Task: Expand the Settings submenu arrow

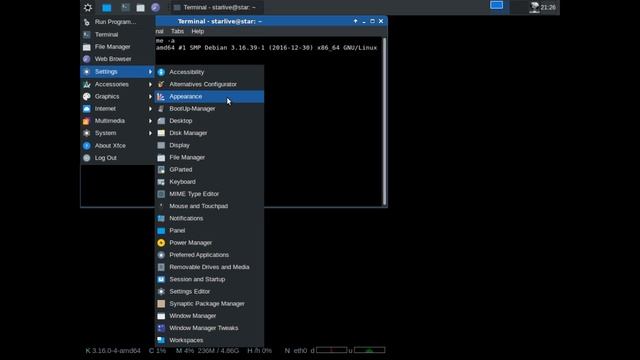Action: 150,71
